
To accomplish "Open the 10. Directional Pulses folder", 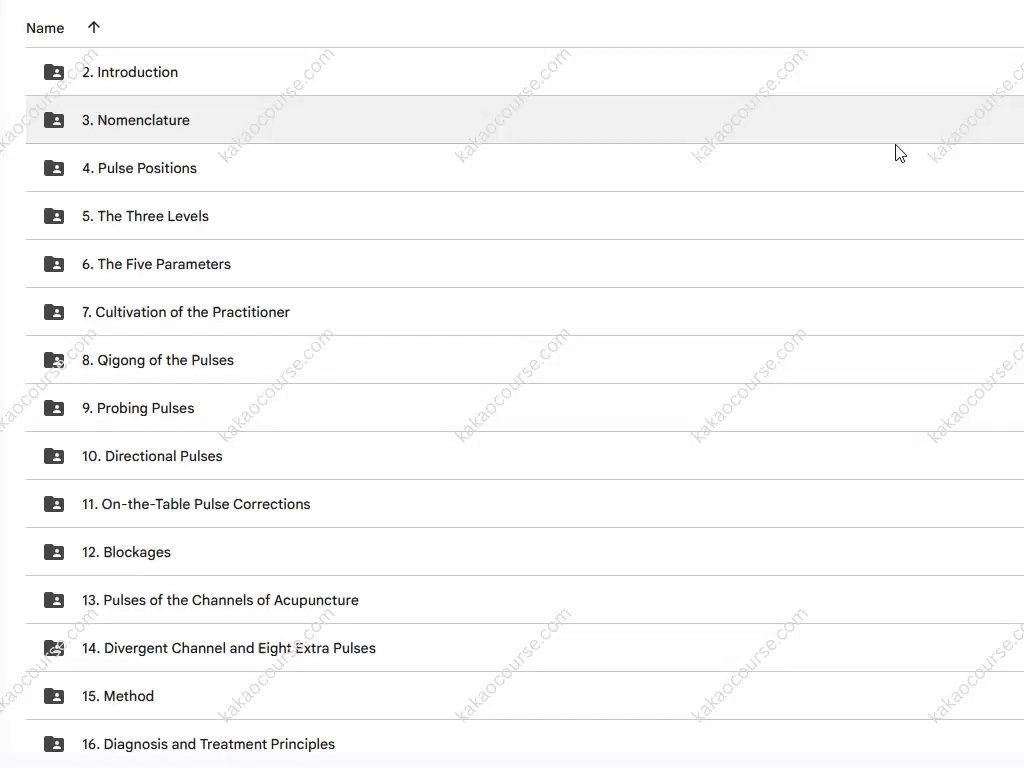I will pos(152,456).
